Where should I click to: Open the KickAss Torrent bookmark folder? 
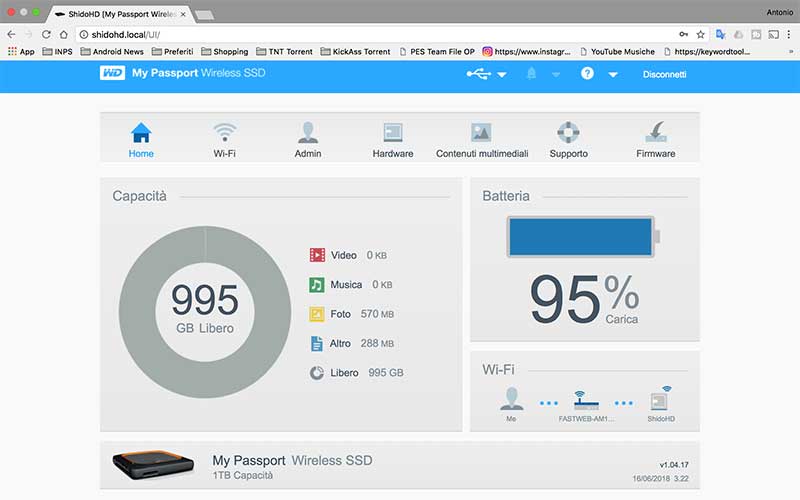pyautogui.click(x=355, y=52)
